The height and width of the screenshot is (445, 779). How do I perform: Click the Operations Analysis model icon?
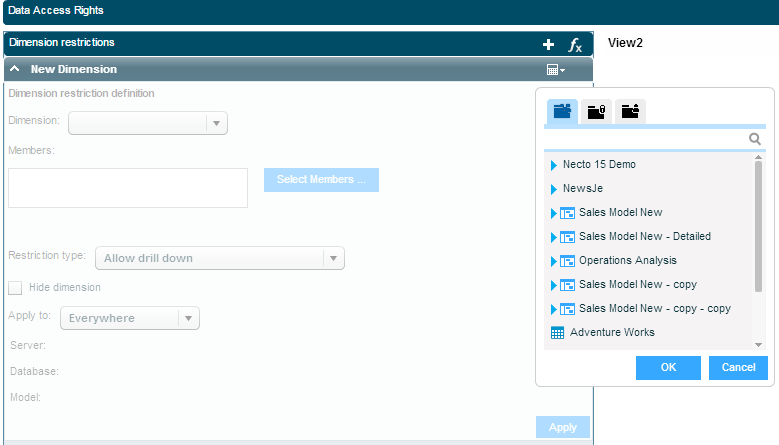(567, 261)
